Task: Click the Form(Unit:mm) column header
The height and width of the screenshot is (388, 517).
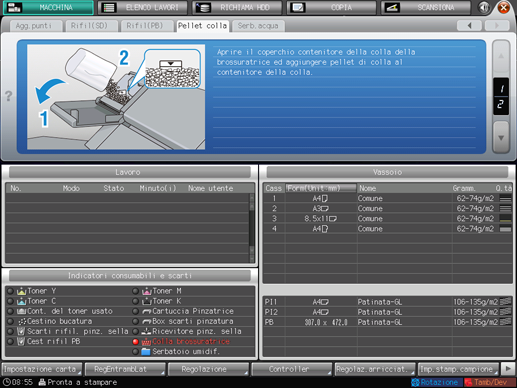Action: pyautogui.click(x=321, y=188)
